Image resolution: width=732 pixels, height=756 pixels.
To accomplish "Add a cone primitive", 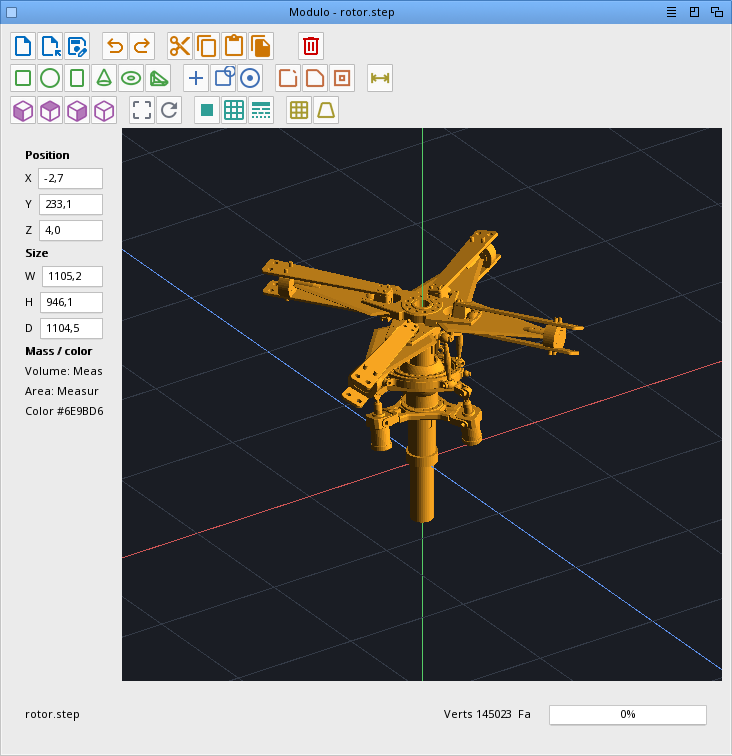I will tap(104, 78).
